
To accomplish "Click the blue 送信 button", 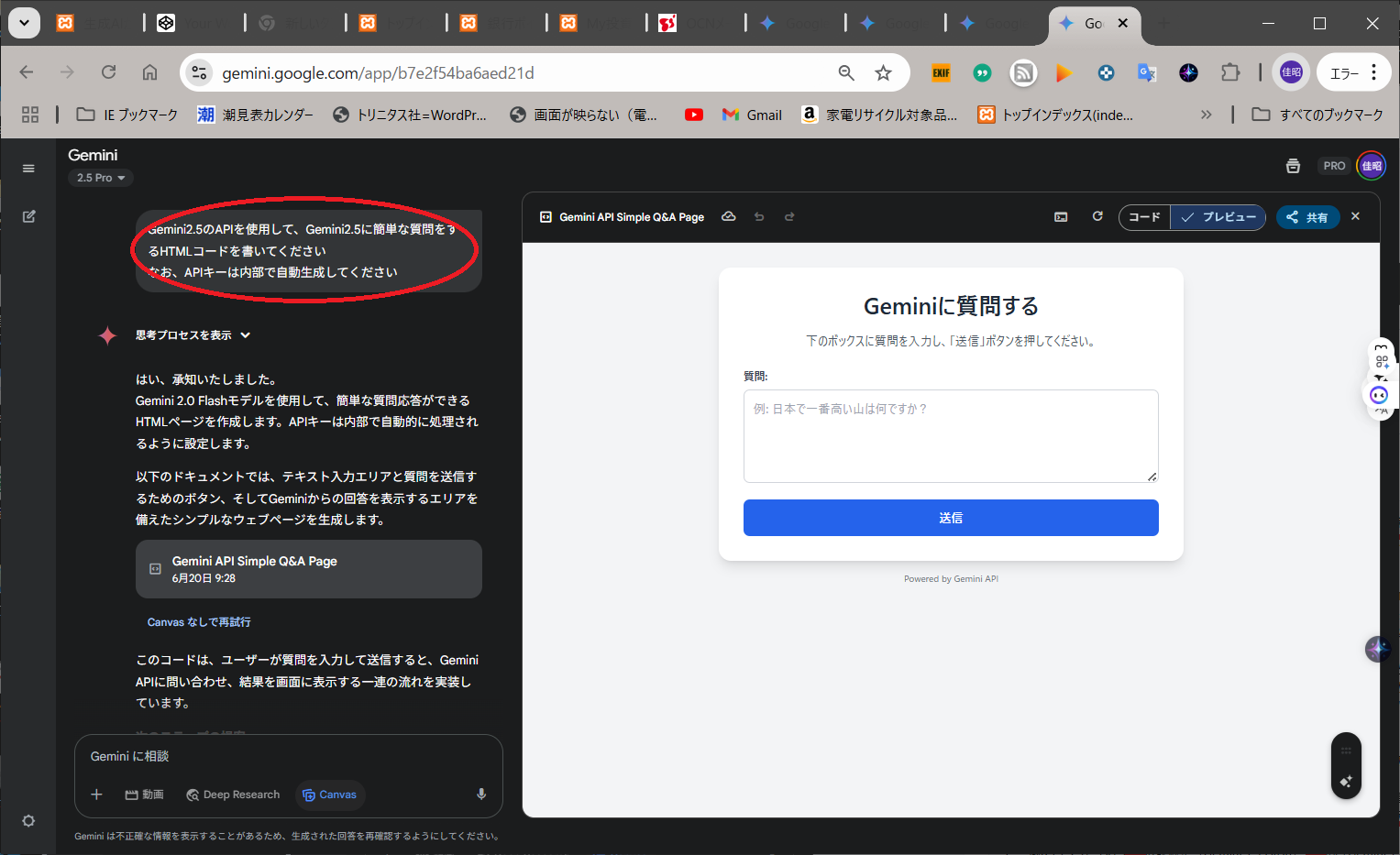I will tap(951, 518).
